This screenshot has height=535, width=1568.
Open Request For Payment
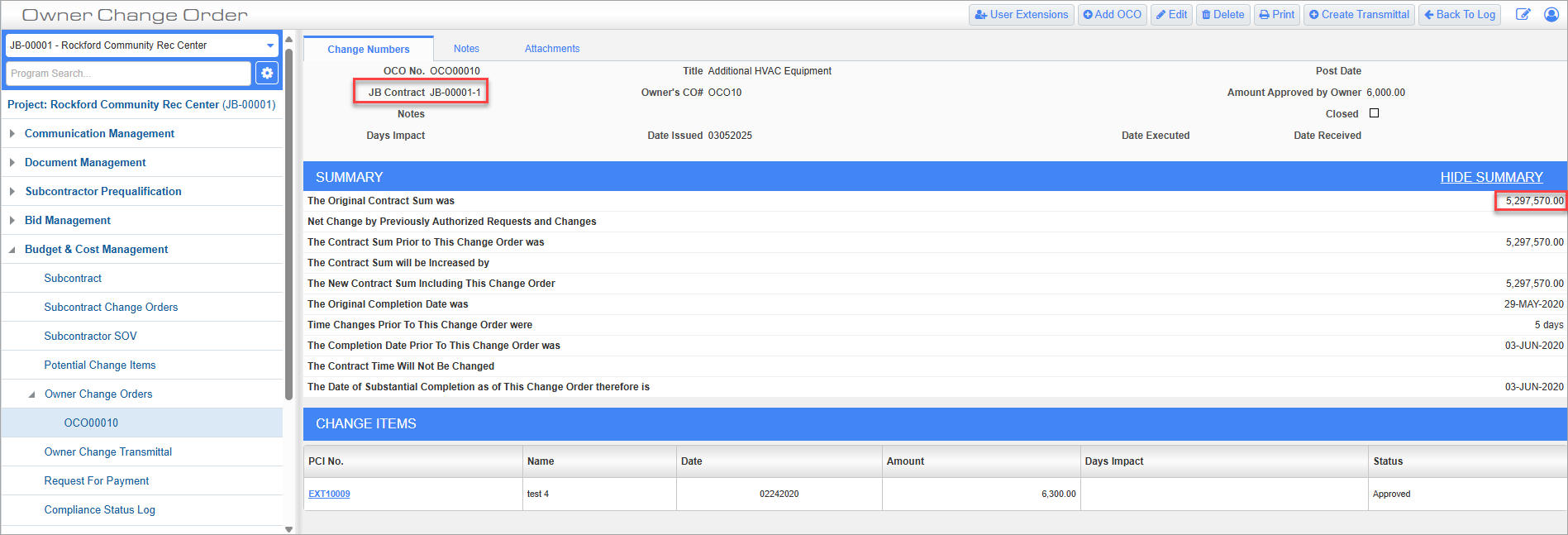pyautogui.click(x=97, y=480)
